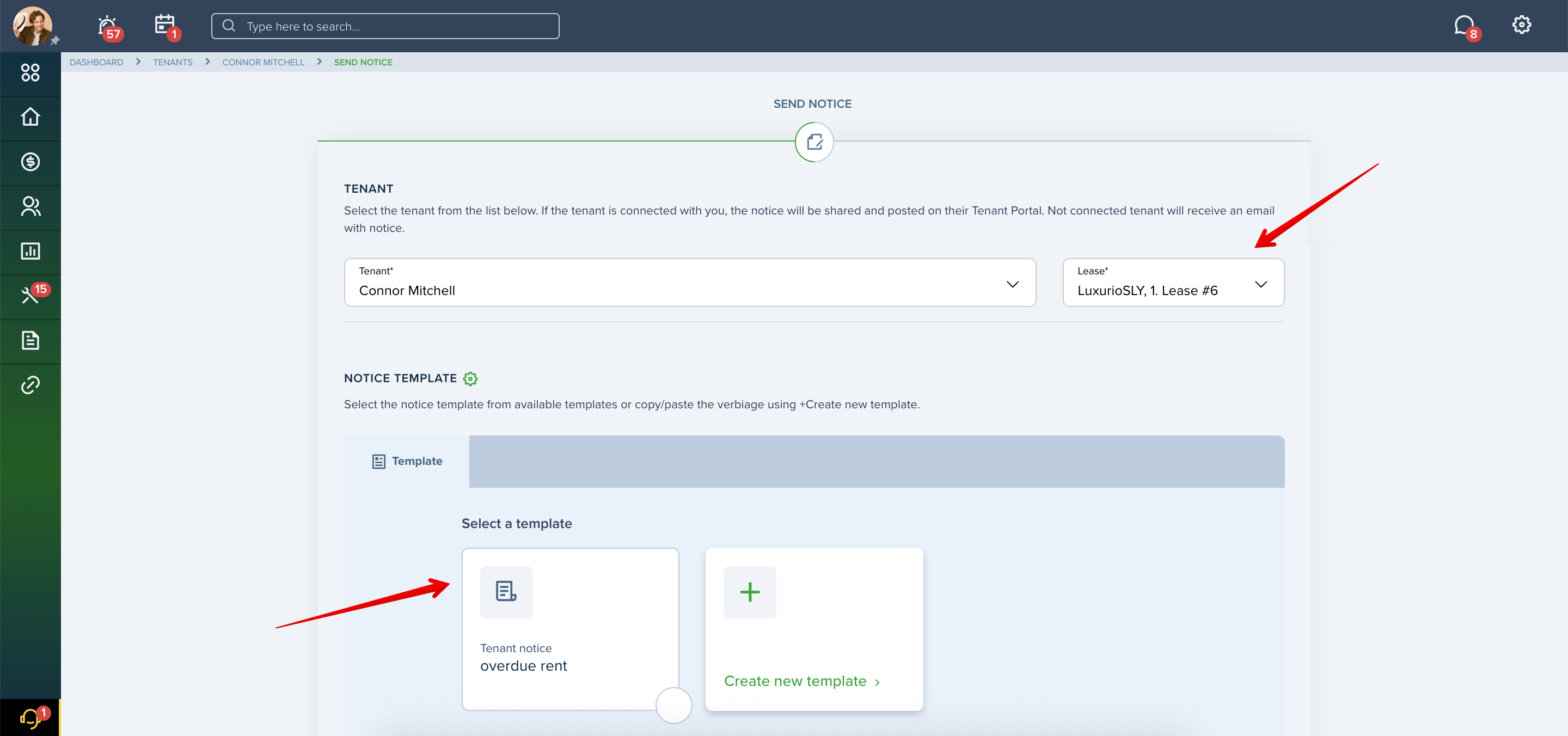Open notice template settings gear icon
Screen dimensions: 1568x736
coord(470,379)
